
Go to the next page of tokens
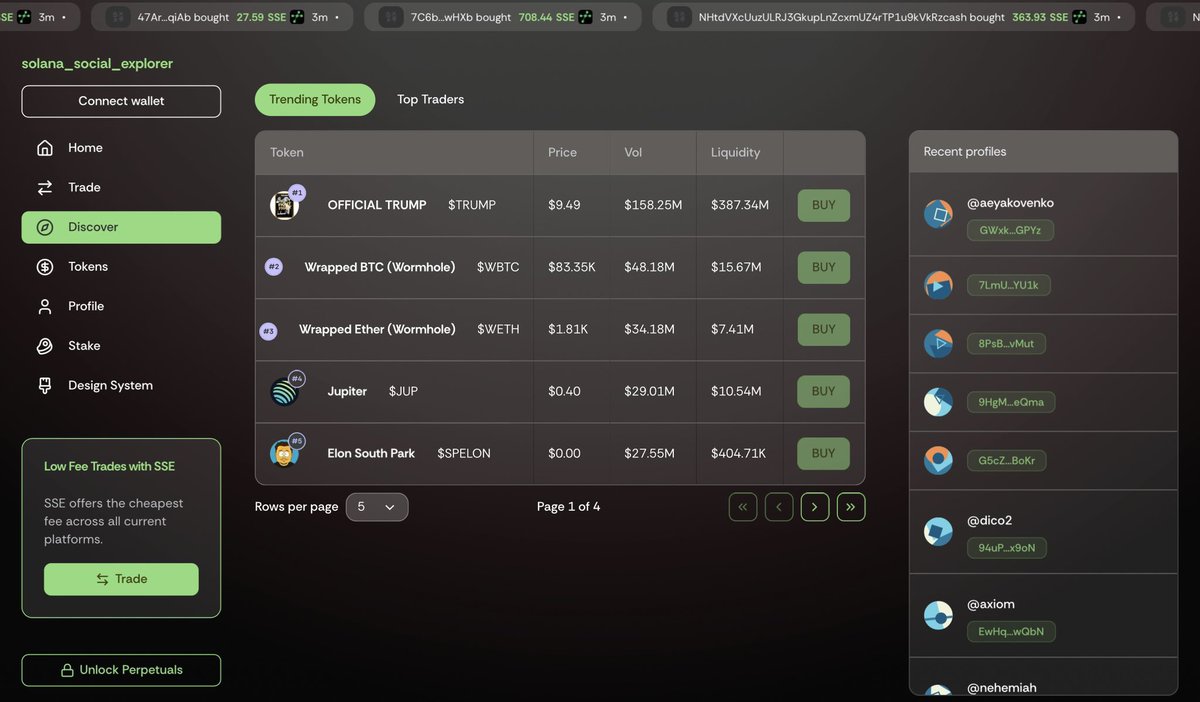pos(815,507)
